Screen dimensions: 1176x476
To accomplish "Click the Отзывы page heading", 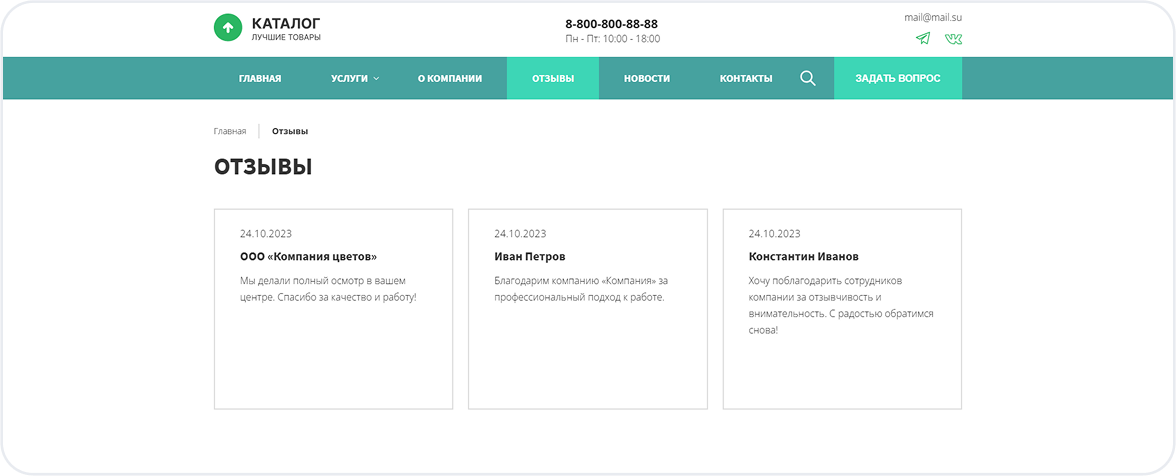I will [x=263, y=167].
